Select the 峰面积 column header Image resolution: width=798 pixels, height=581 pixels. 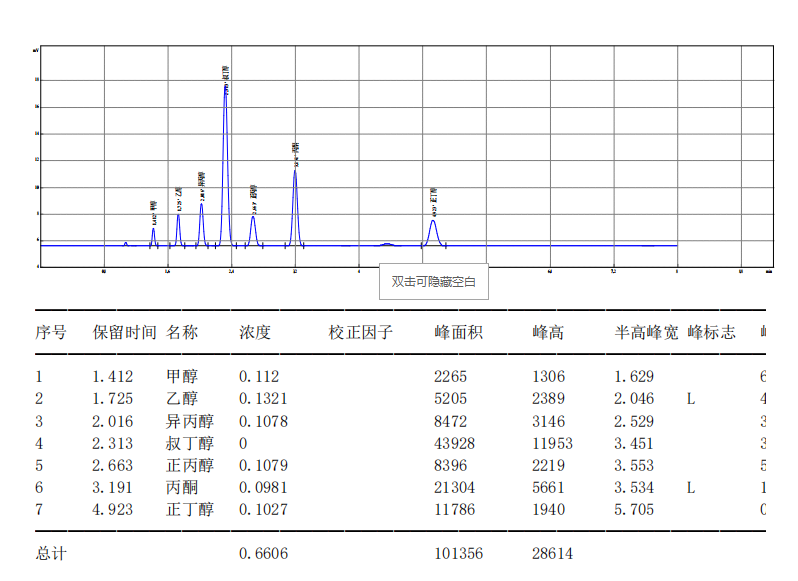coord(458,332)
